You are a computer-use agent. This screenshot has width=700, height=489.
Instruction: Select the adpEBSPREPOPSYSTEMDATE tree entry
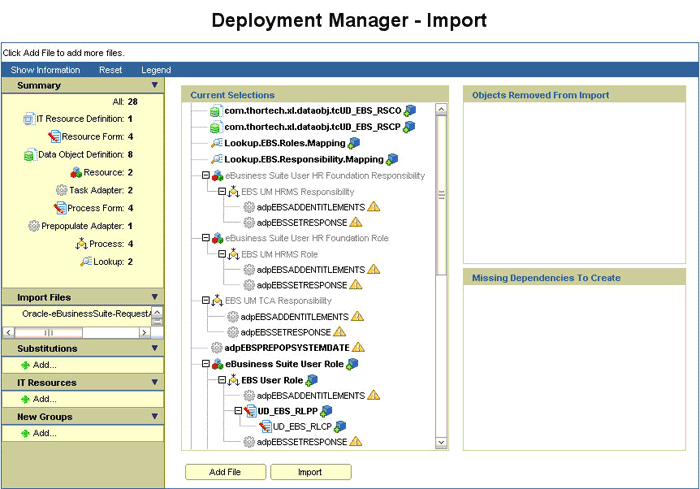pos(287,347)
